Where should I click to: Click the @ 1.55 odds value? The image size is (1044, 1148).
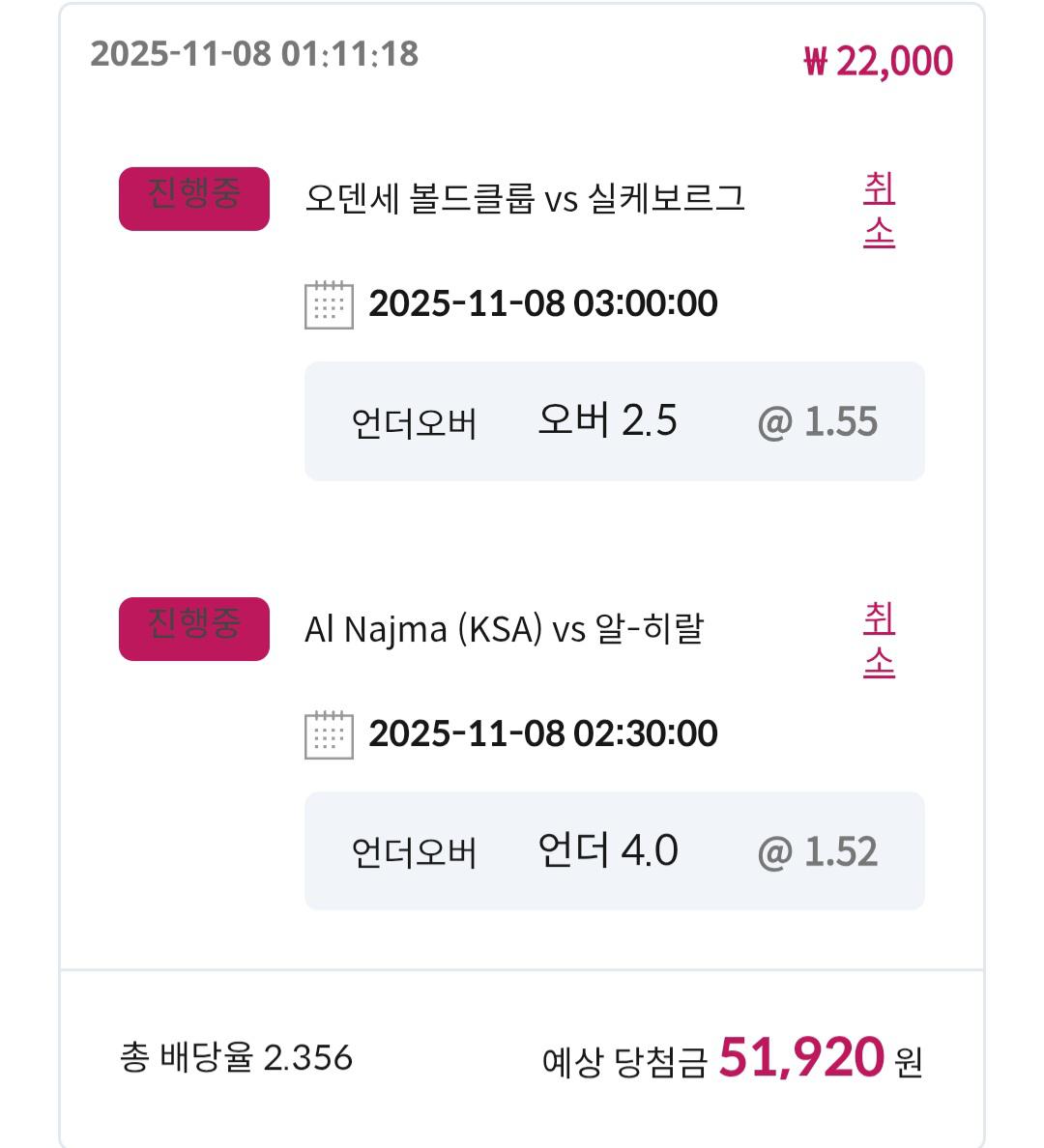818,422
